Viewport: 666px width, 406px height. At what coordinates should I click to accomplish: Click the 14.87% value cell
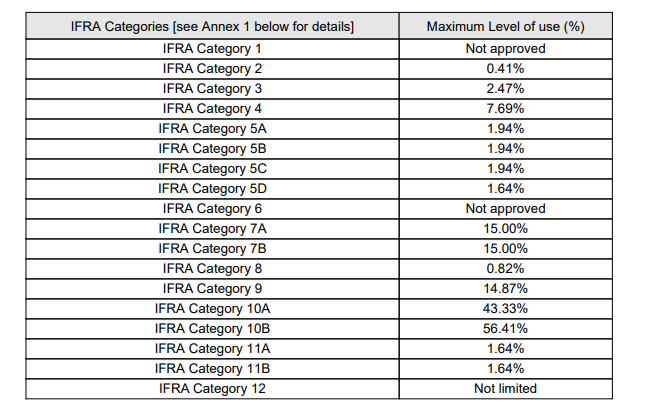tap(505, 288)
